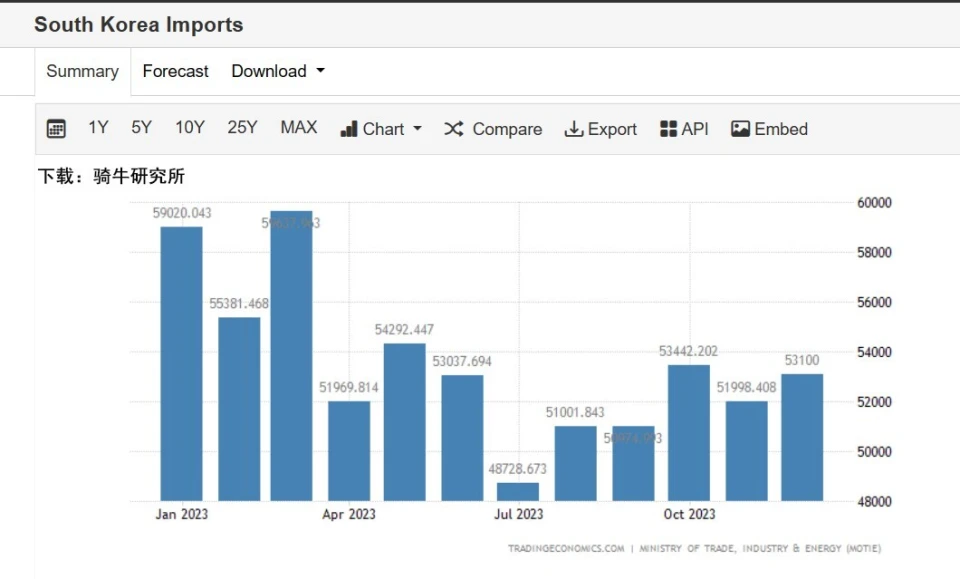Screen dimensions: 960x579
Task: Click the January 2023 bar 59020.043
Action: click(x=181, y=364)
